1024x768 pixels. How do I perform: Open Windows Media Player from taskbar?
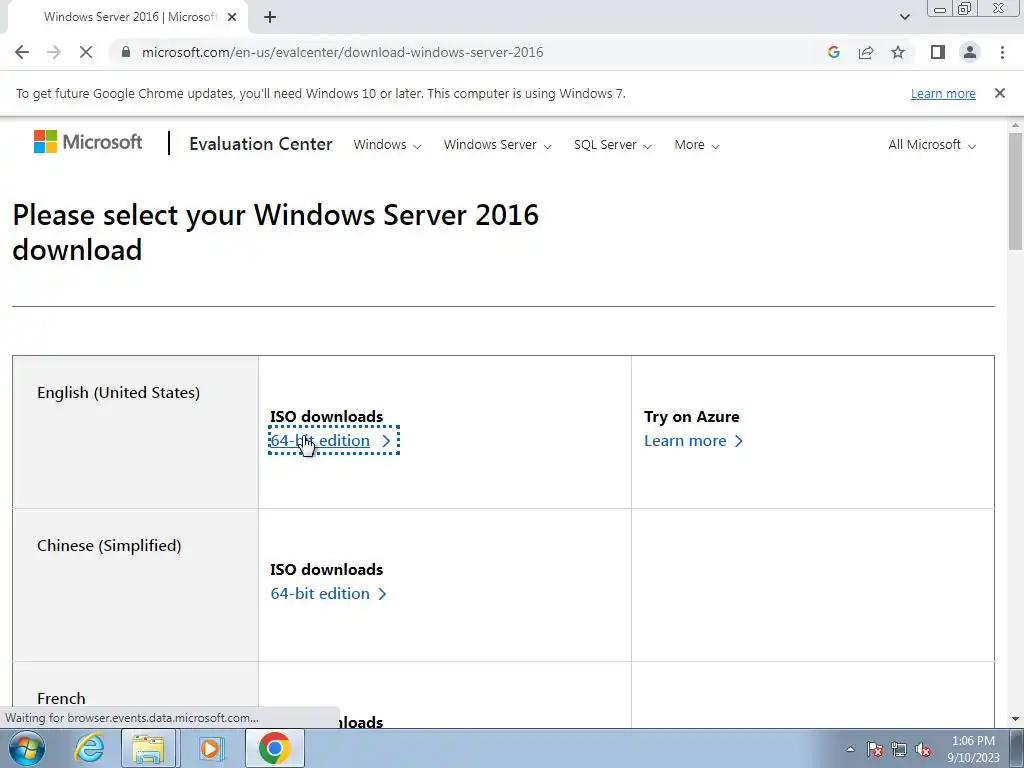click(x=210, y=748)
